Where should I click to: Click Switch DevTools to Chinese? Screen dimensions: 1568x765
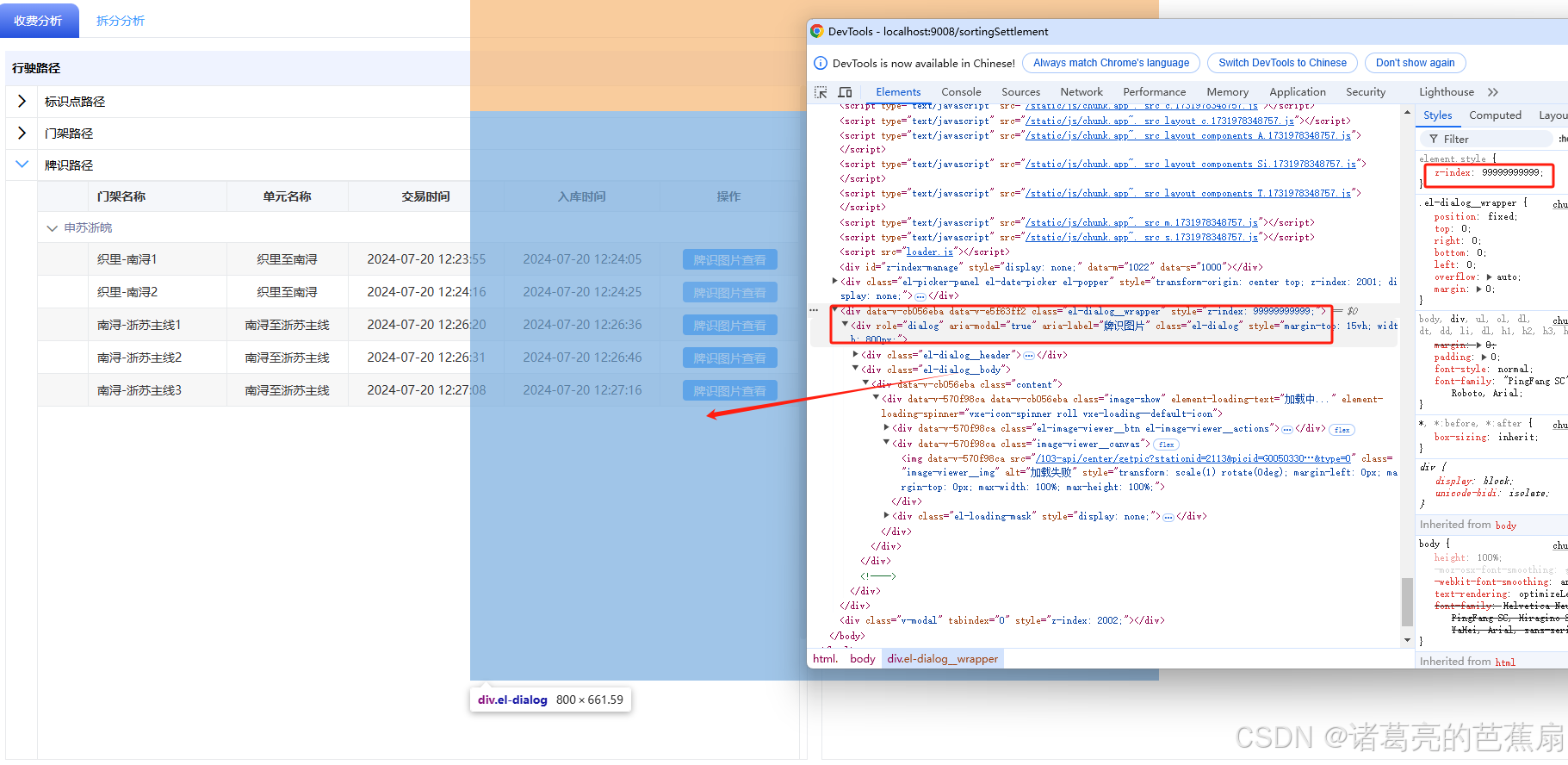1282,63
